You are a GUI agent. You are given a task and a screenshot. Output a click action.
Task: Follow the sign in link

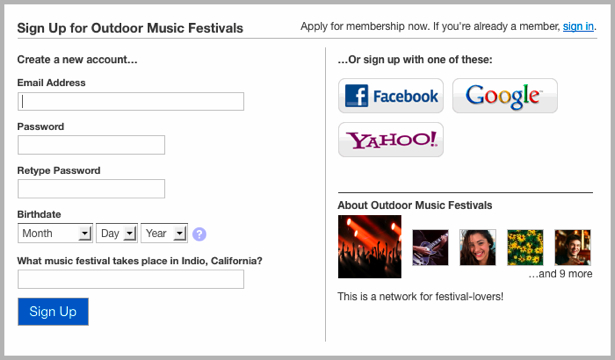[x=578, y=26]
